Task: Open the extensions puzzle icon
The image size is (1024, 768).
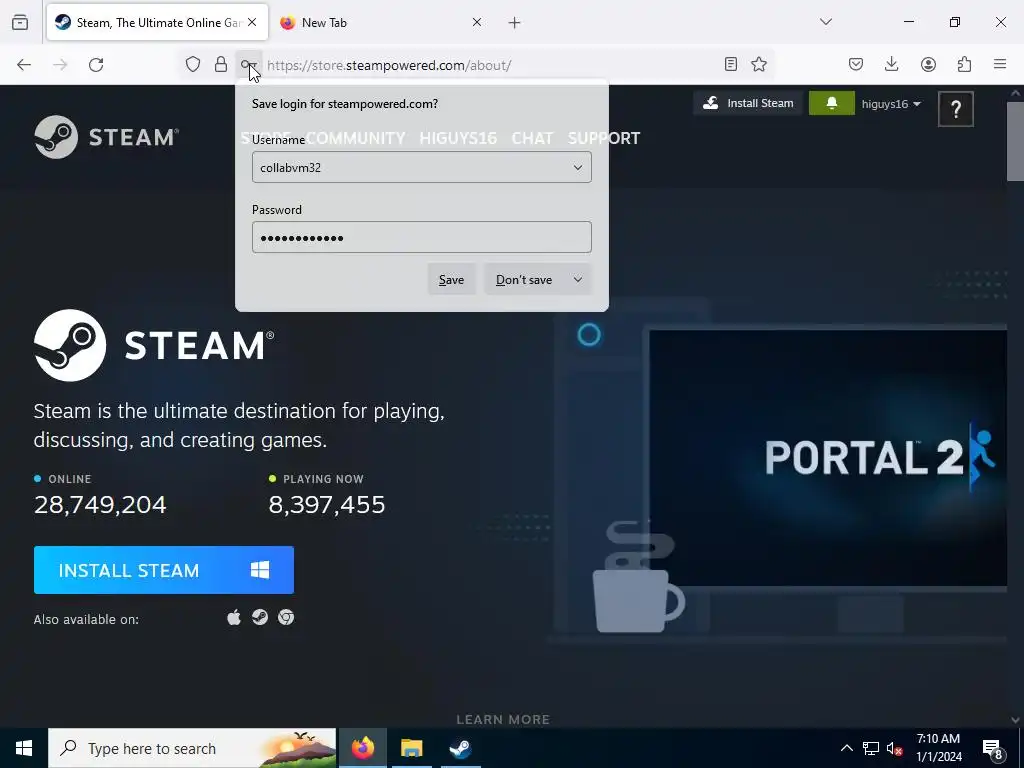Action: [964, 64]
